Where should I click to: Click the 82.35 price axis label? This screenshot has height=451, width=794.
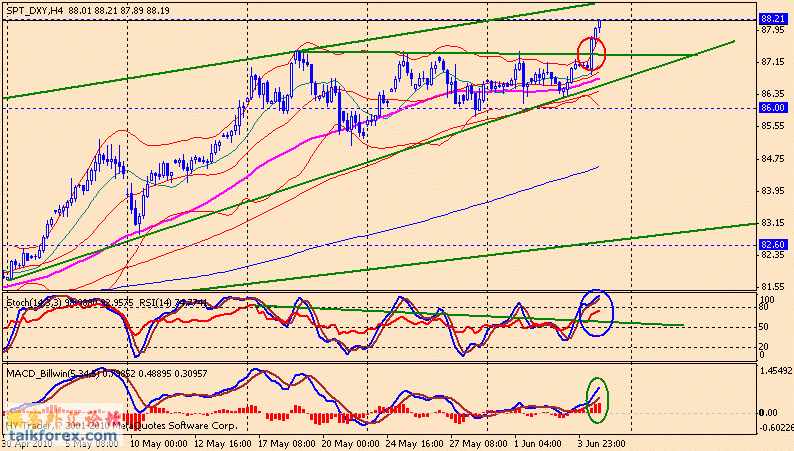click(x=773, y=255)
